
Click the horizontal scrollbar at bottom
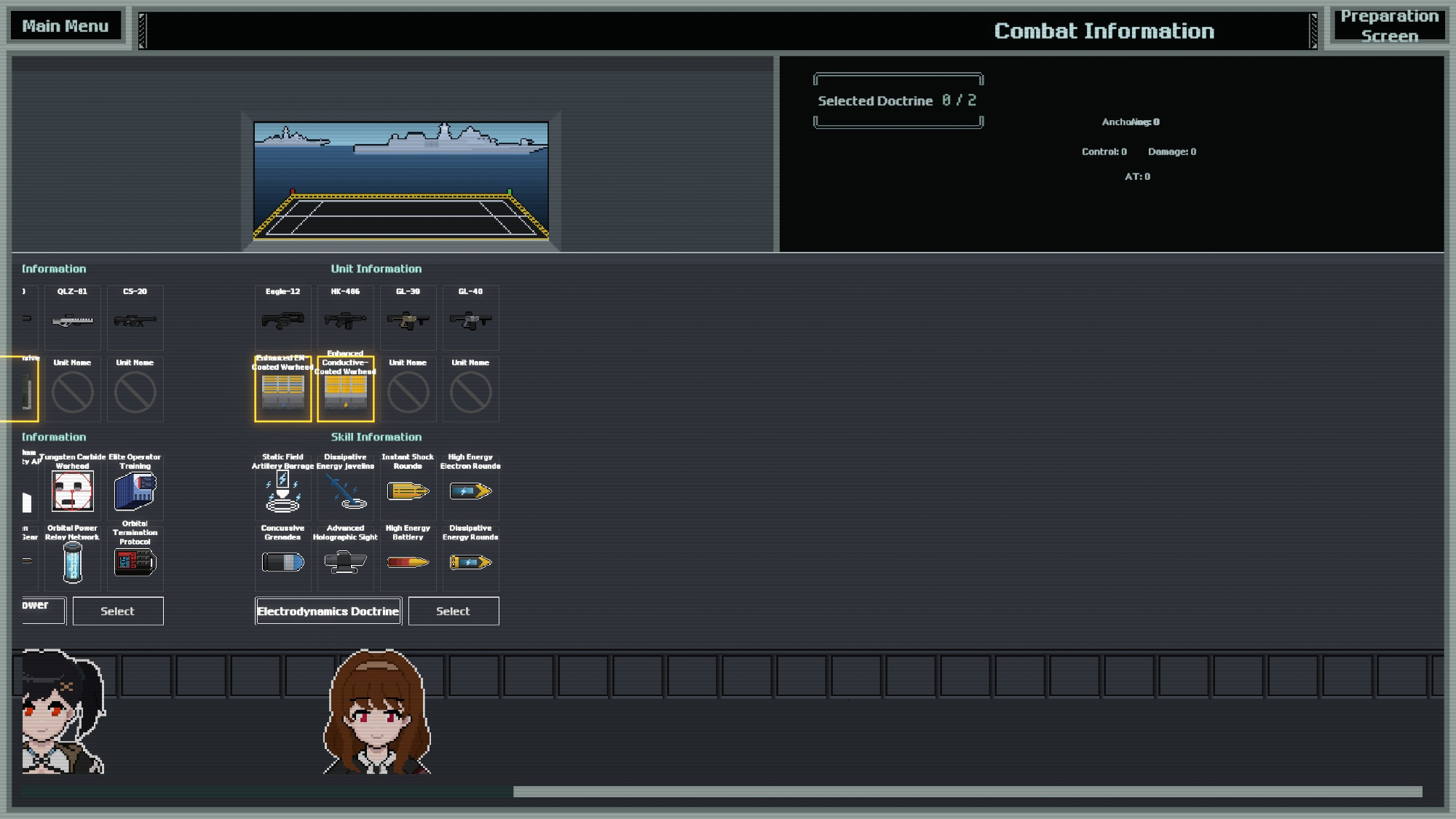[x=967, y=791]
